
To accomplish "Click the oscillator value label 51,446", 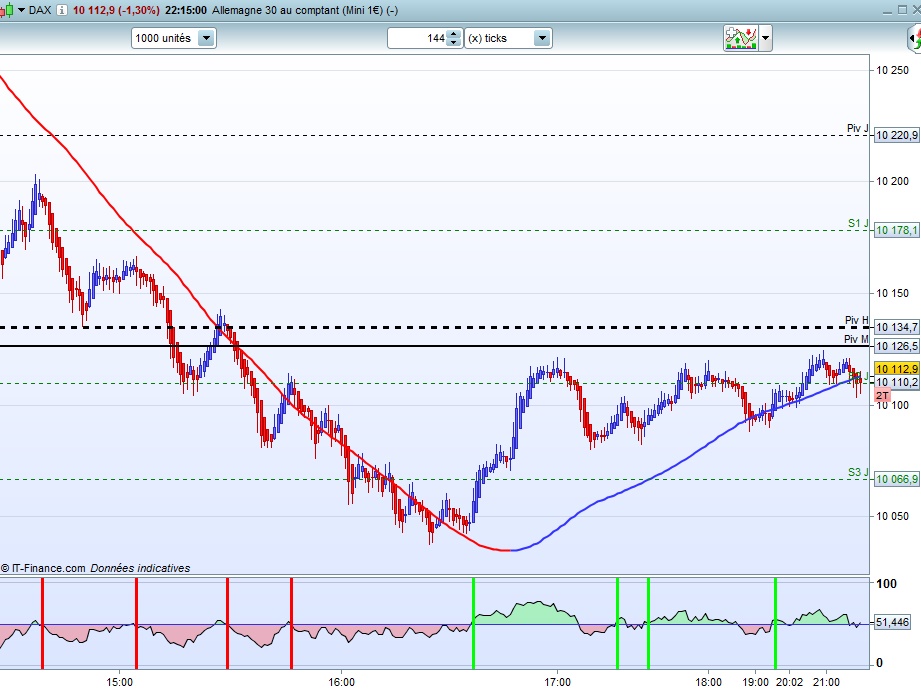I will [x=892, y=622].
